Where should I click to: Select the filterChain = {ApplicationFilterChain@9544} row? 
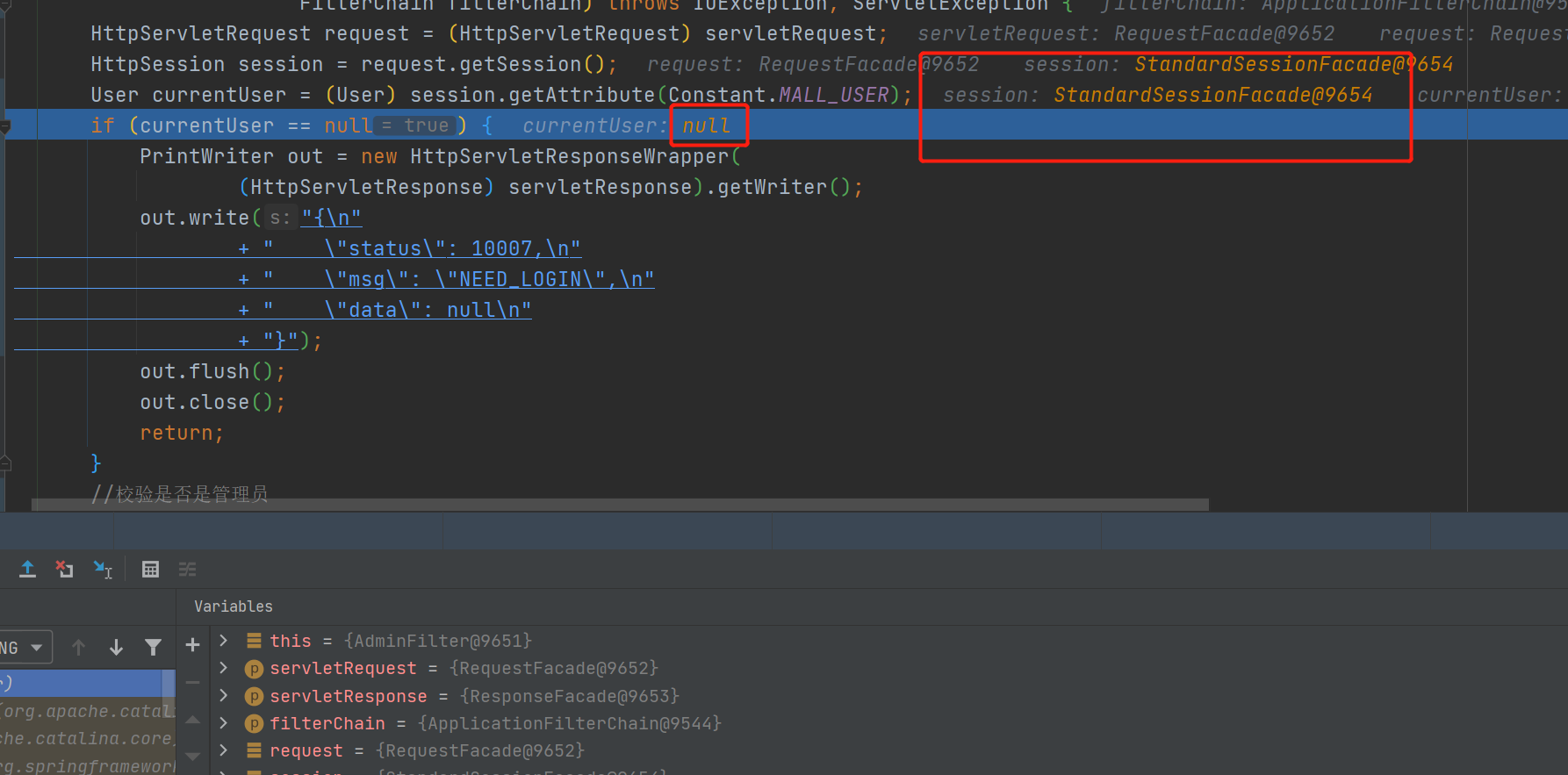[888, 723]
